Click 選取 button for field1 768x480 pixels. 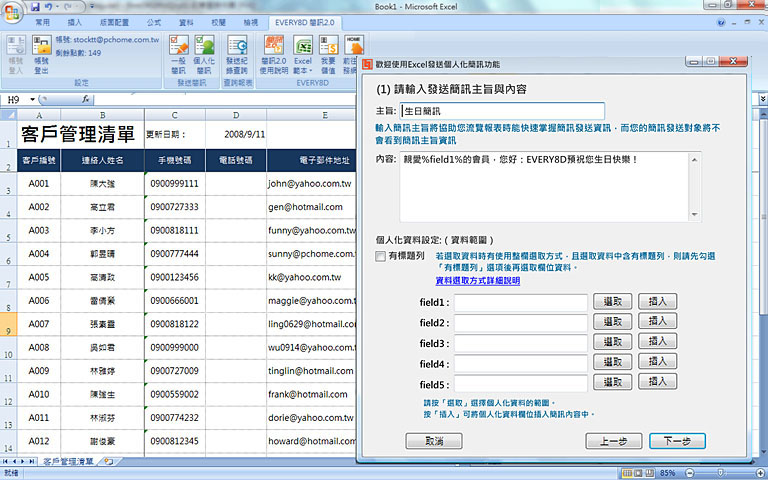tap(612, 302)
